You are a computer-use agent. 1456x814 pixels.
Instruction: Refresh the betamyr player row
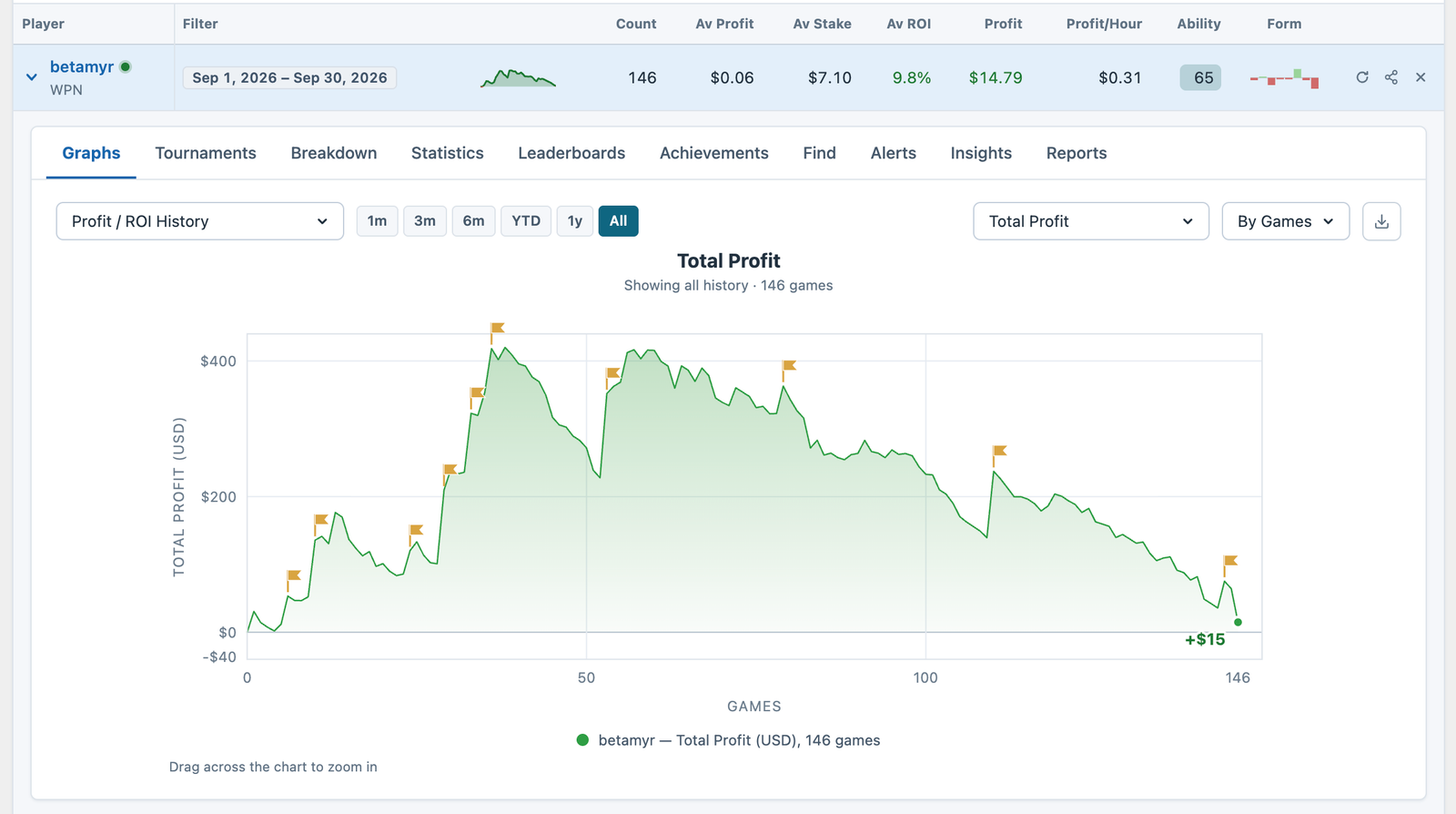(1362, 77)
